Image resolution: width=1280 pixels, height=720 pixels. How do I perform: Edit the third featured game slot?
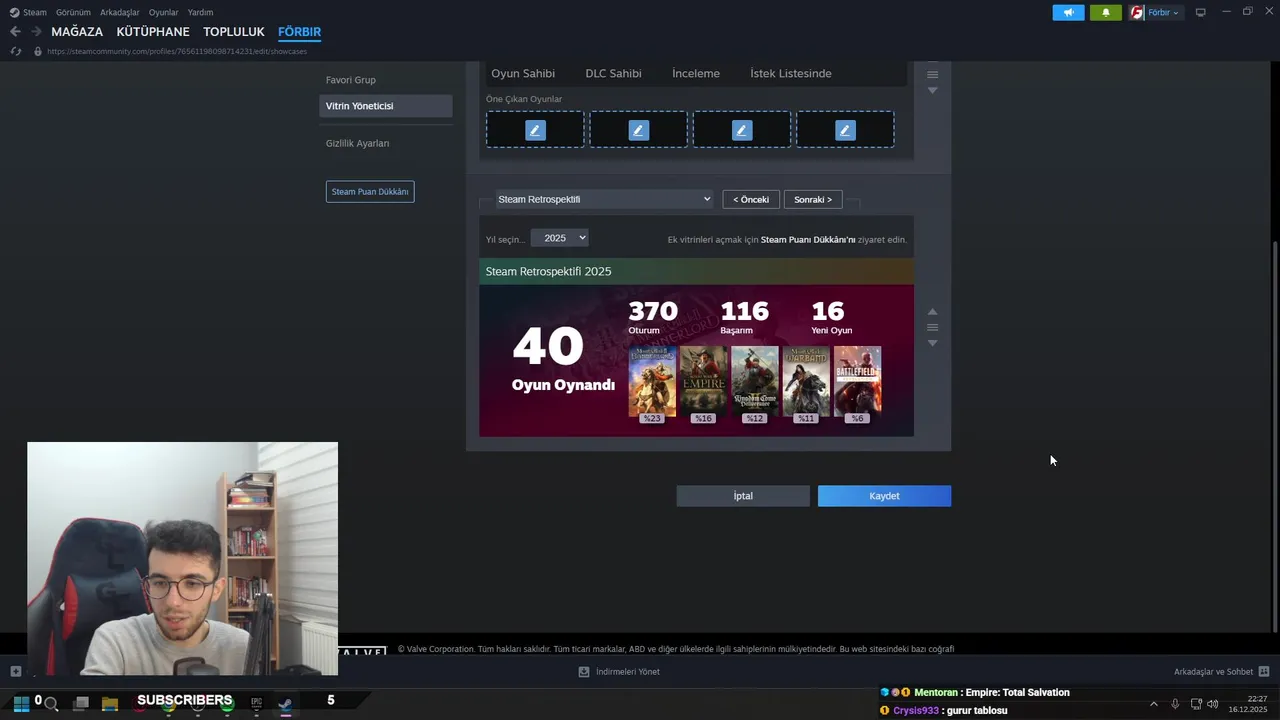click(x=742, y=130)
